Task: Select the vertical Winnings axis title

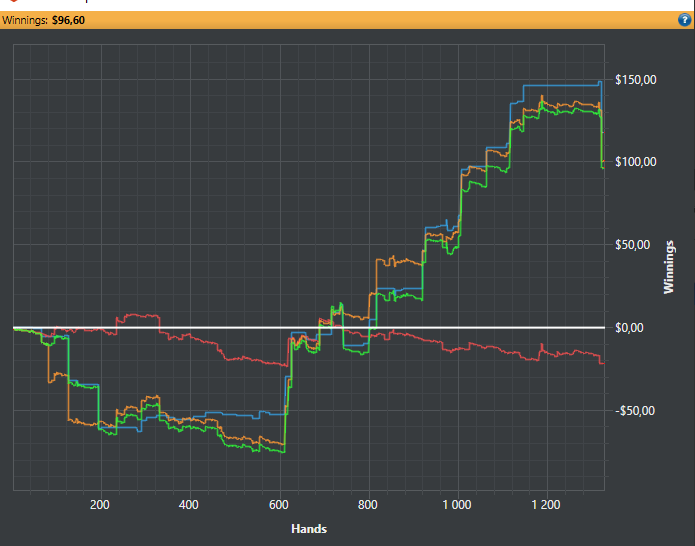Action: tap(668, 267)
